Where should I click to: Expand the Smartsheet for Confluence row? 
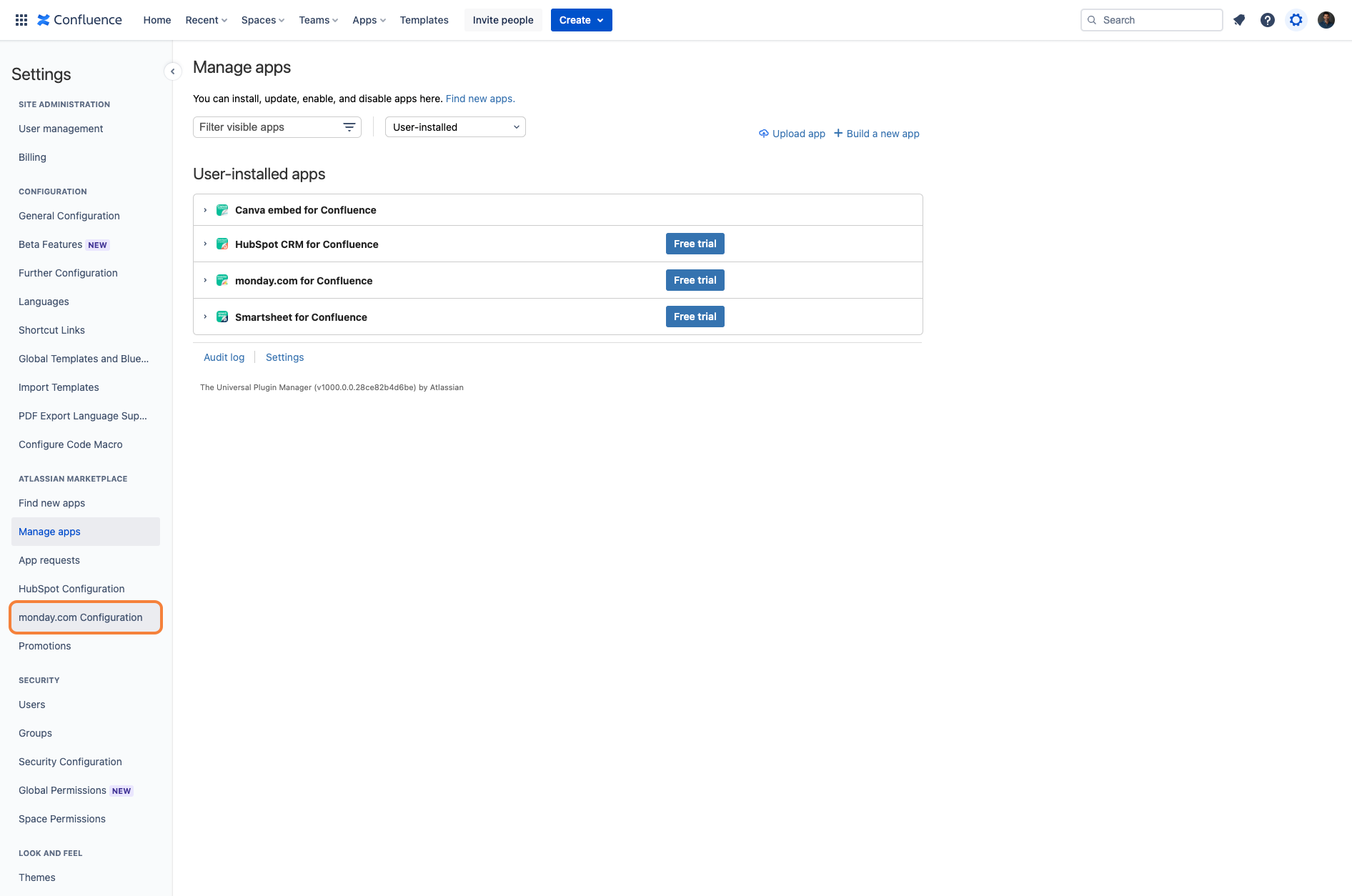coord(205,317)
